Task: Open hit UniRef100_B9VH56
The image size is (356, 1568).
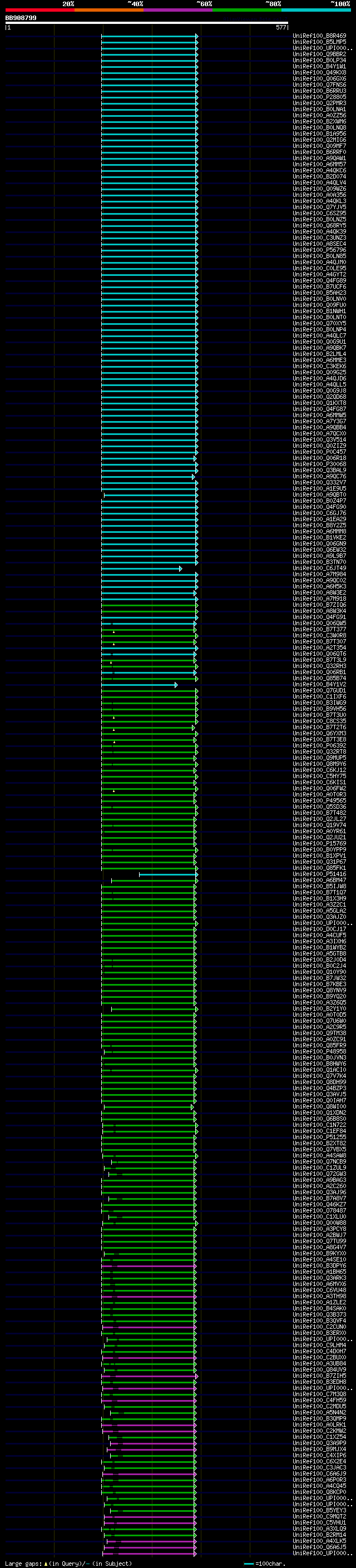Action: [x=319, y=709]
